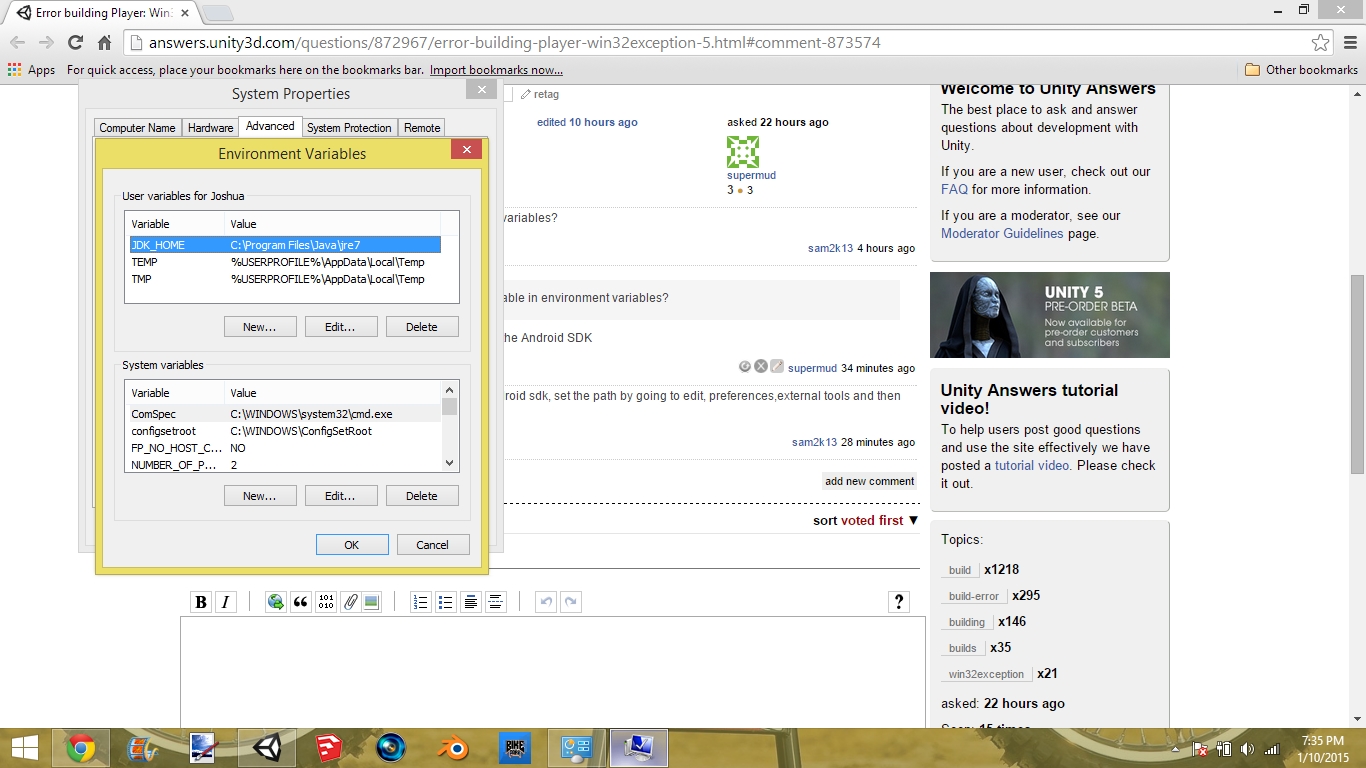Click the win32exception topic tag
This screenshot has height=768, width=1366.
[986, 674]
